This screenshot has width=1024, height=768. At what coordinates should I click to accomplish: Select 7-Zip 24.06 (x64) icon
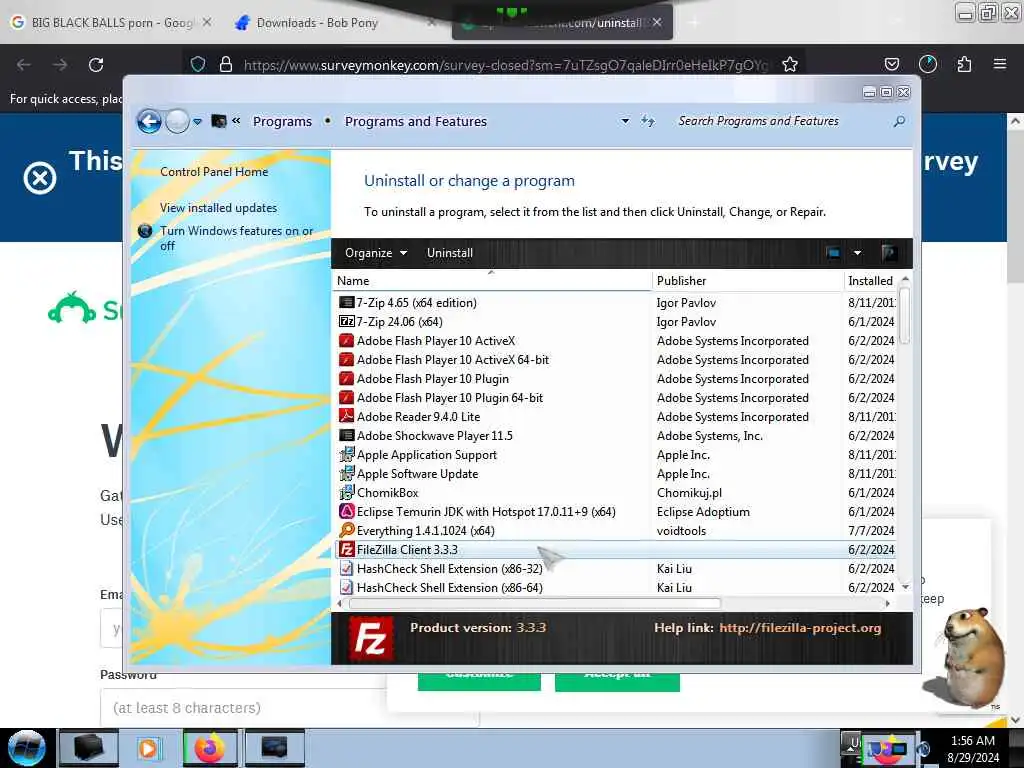pyautogui.click(x=346, y=321)
